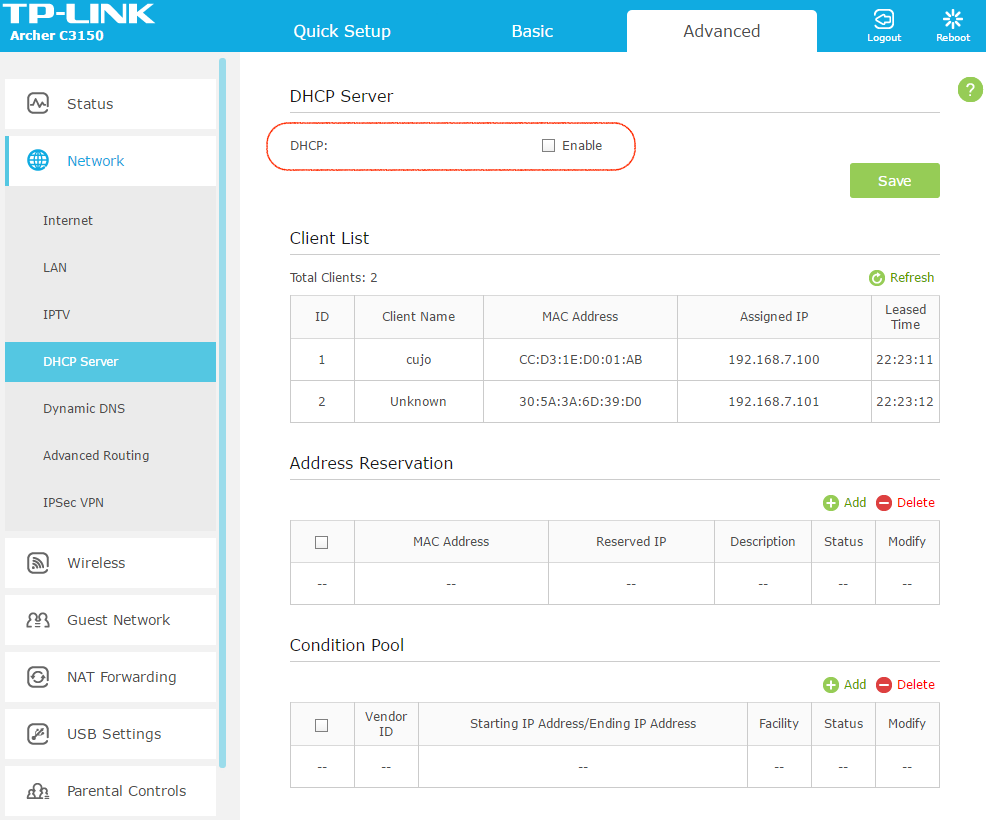Click the Assigned IP column header
This screenshot has height=820, width=986.
[774, 317]
